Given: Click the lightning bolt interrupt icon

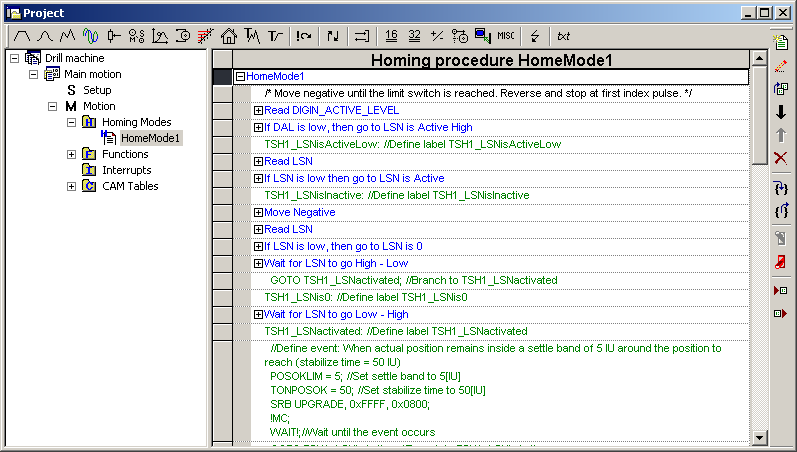Looking at the screenshot, I should (535, 36).
